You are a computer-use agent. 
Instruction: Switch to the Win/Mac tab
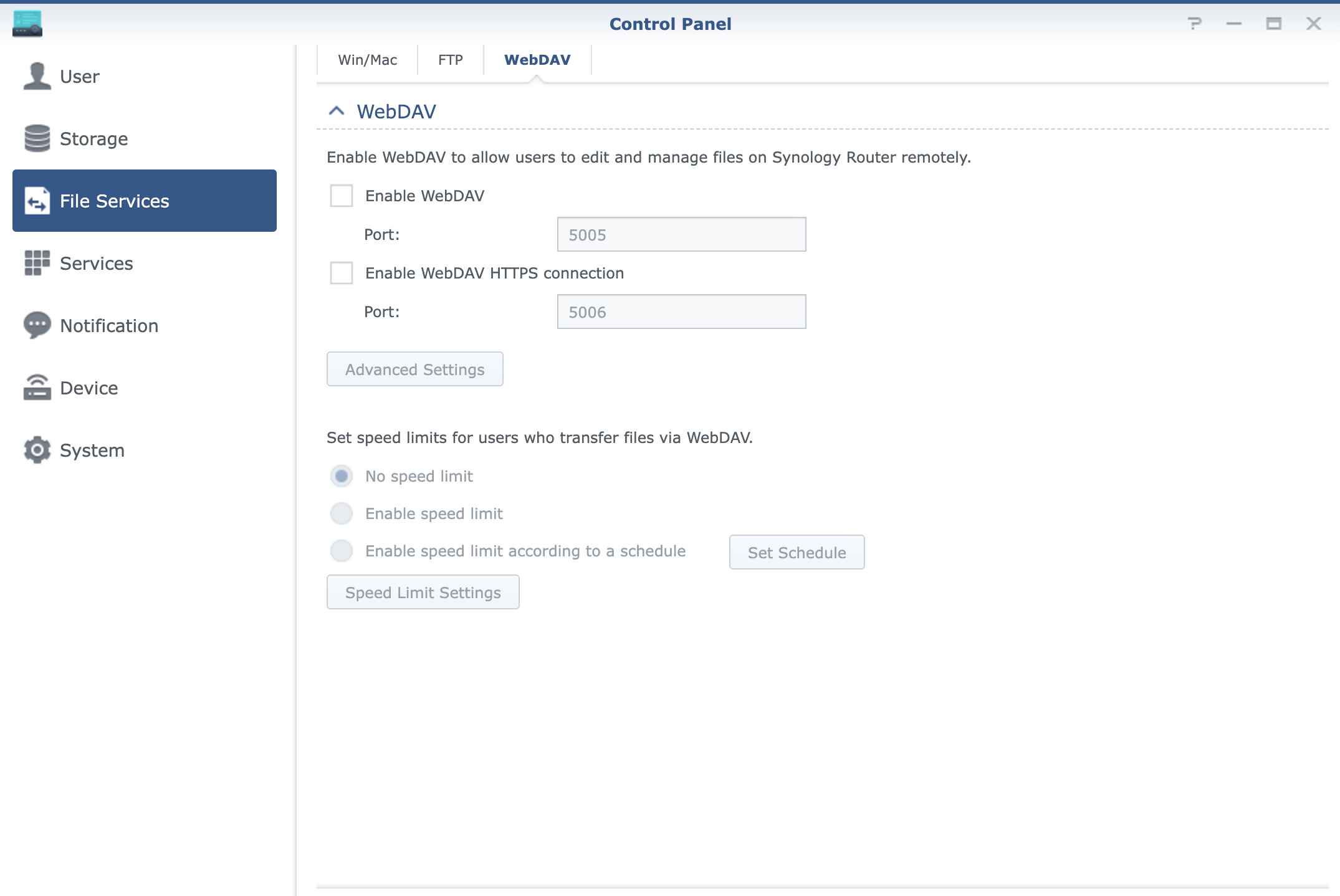tap(368, 60)
